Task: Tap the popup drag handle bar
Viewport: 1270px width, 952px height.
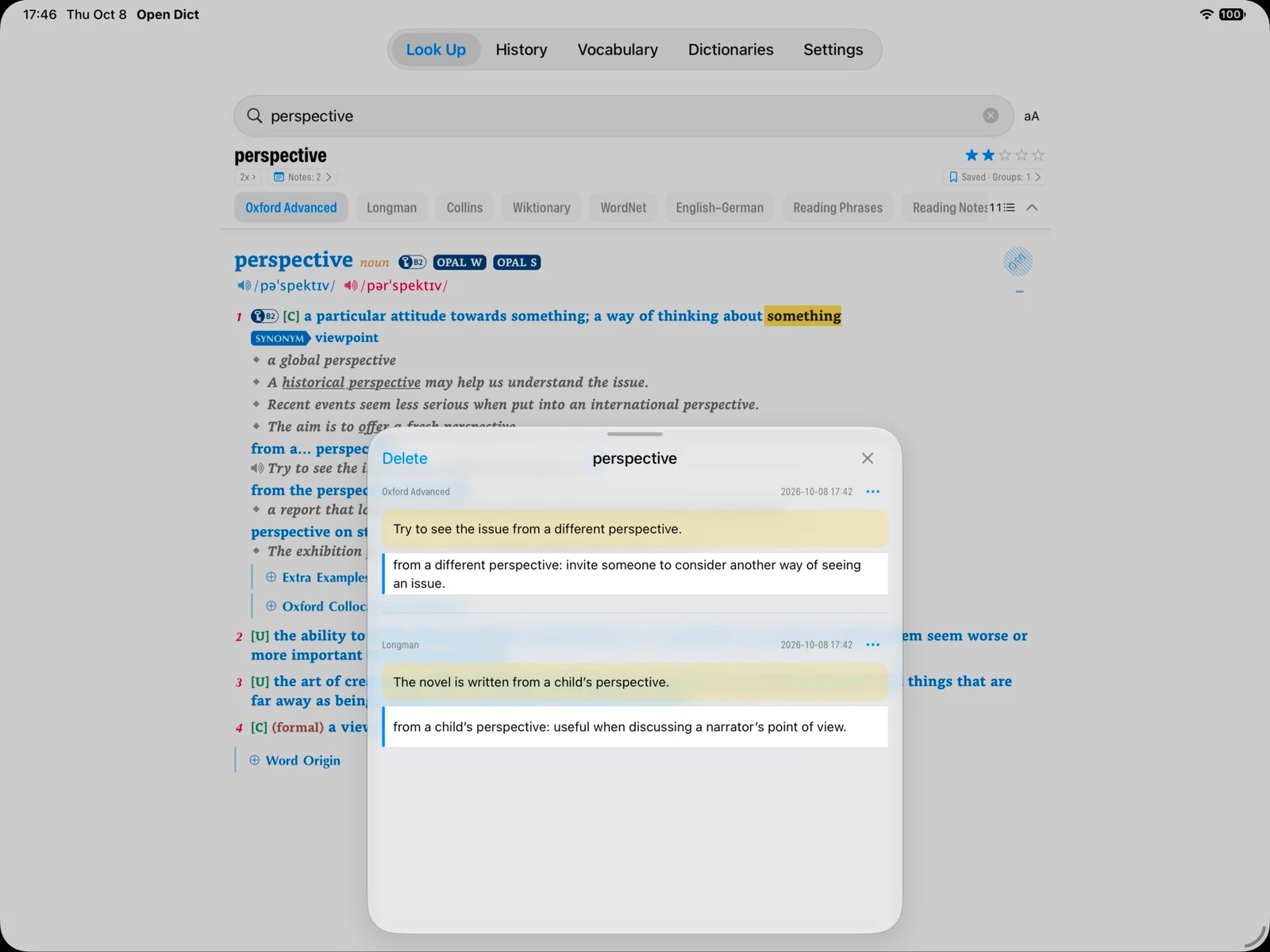Action: [x=635, y=434]
